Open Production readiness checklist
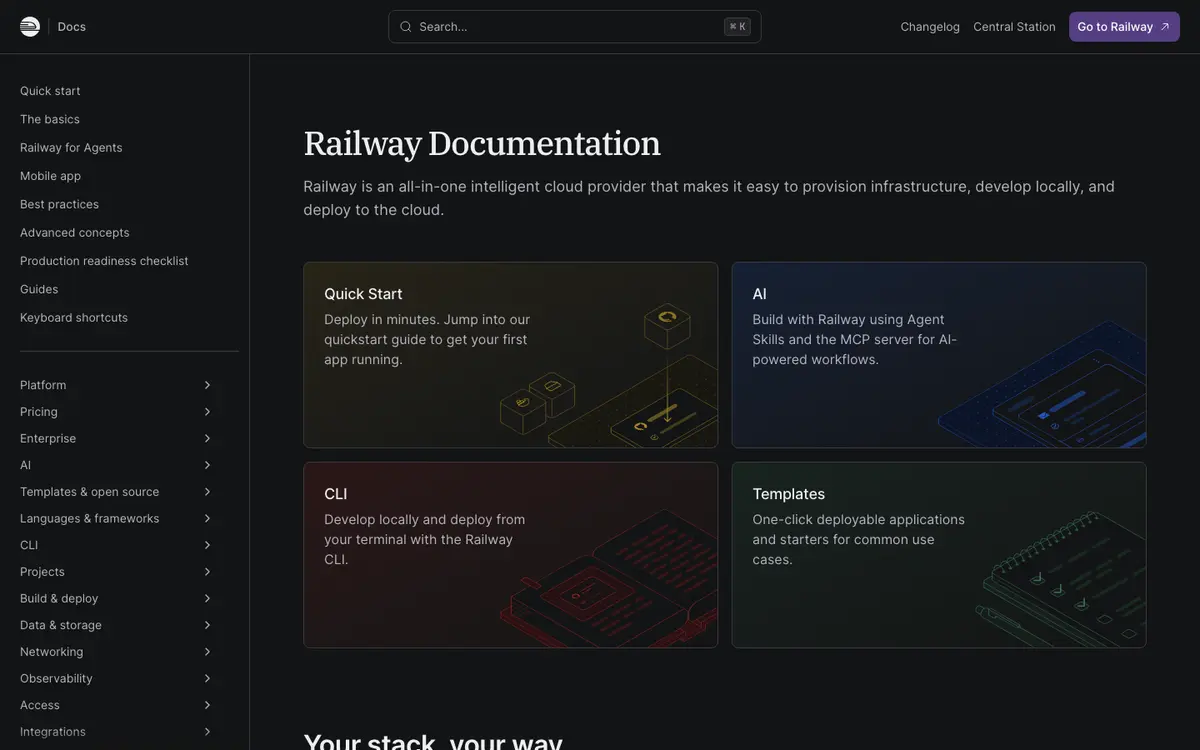This screenshot has width=1200, height=750. click(104, 261)
